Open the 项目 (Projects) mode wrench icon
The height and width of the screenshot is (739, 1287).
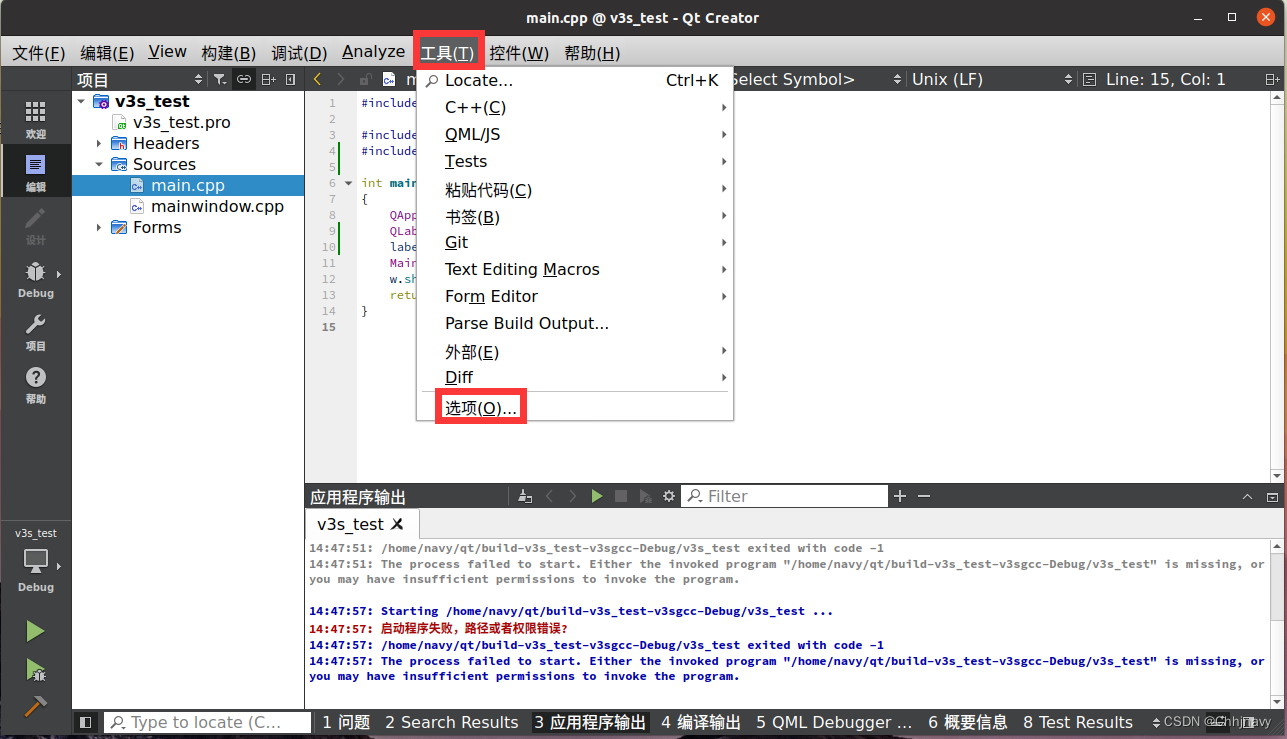[35, 332]
